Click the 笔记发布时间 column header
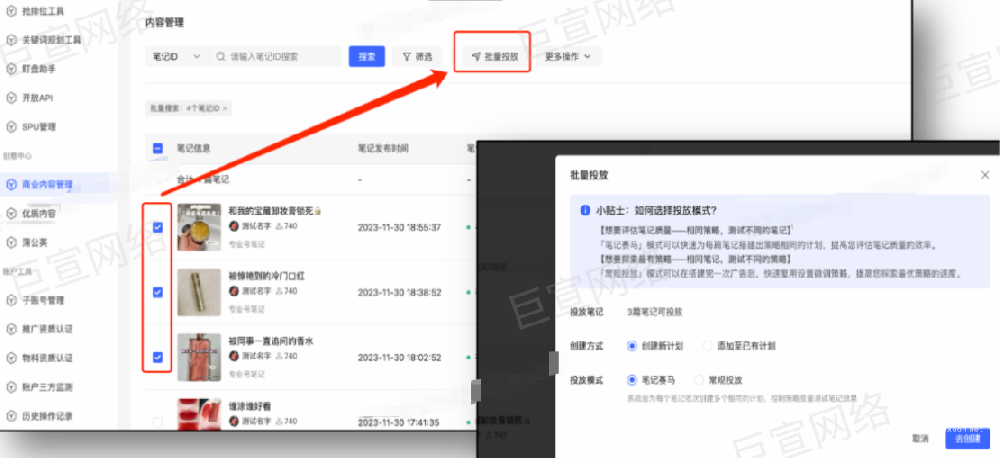The image size is (1000, 458). [383, 149]
